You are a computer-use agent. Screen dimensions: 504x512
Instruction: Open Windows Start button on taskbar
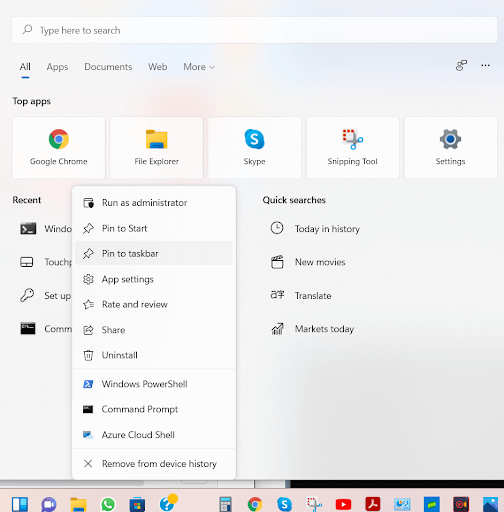(x=20, y=504)
